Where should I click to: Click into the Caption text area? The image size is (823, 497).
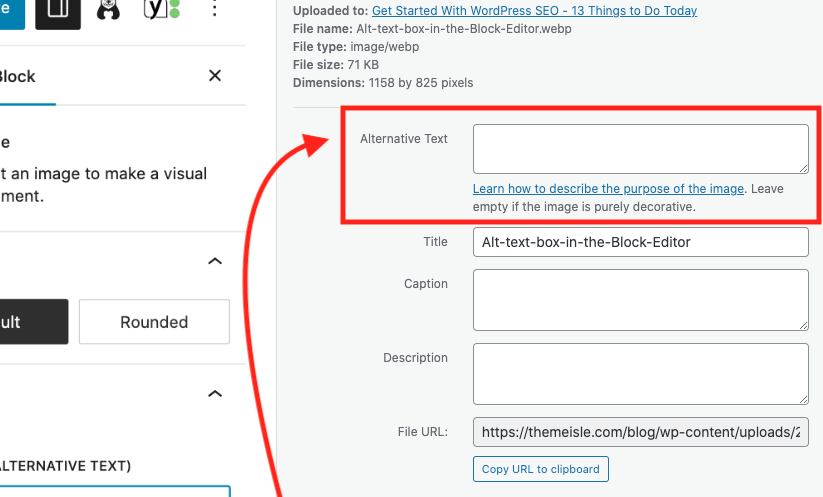point(640,300)
